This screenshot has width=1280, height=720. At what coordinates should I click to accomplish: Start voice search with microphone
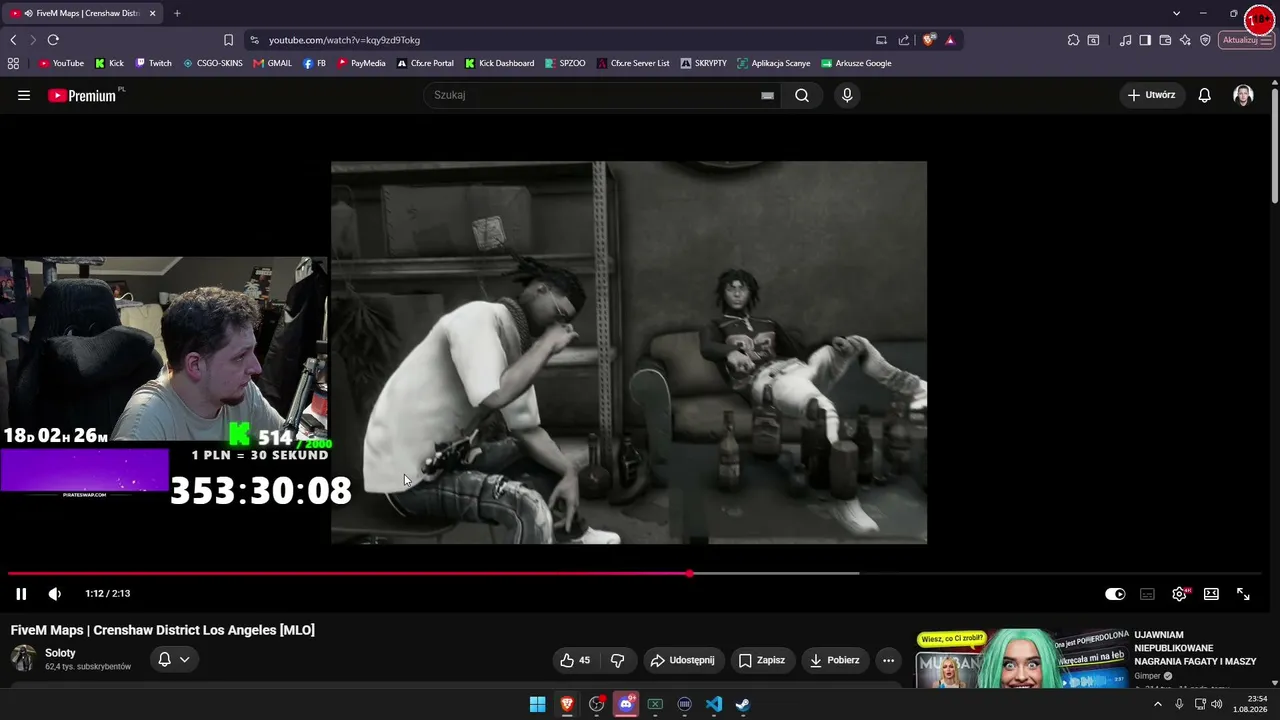(847, 96)
